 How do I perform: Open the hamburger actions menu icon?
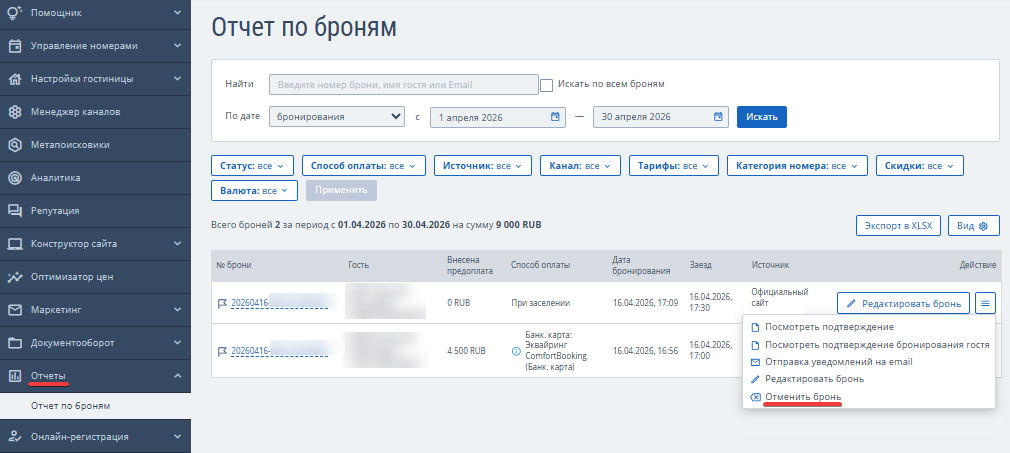(985, 303)
